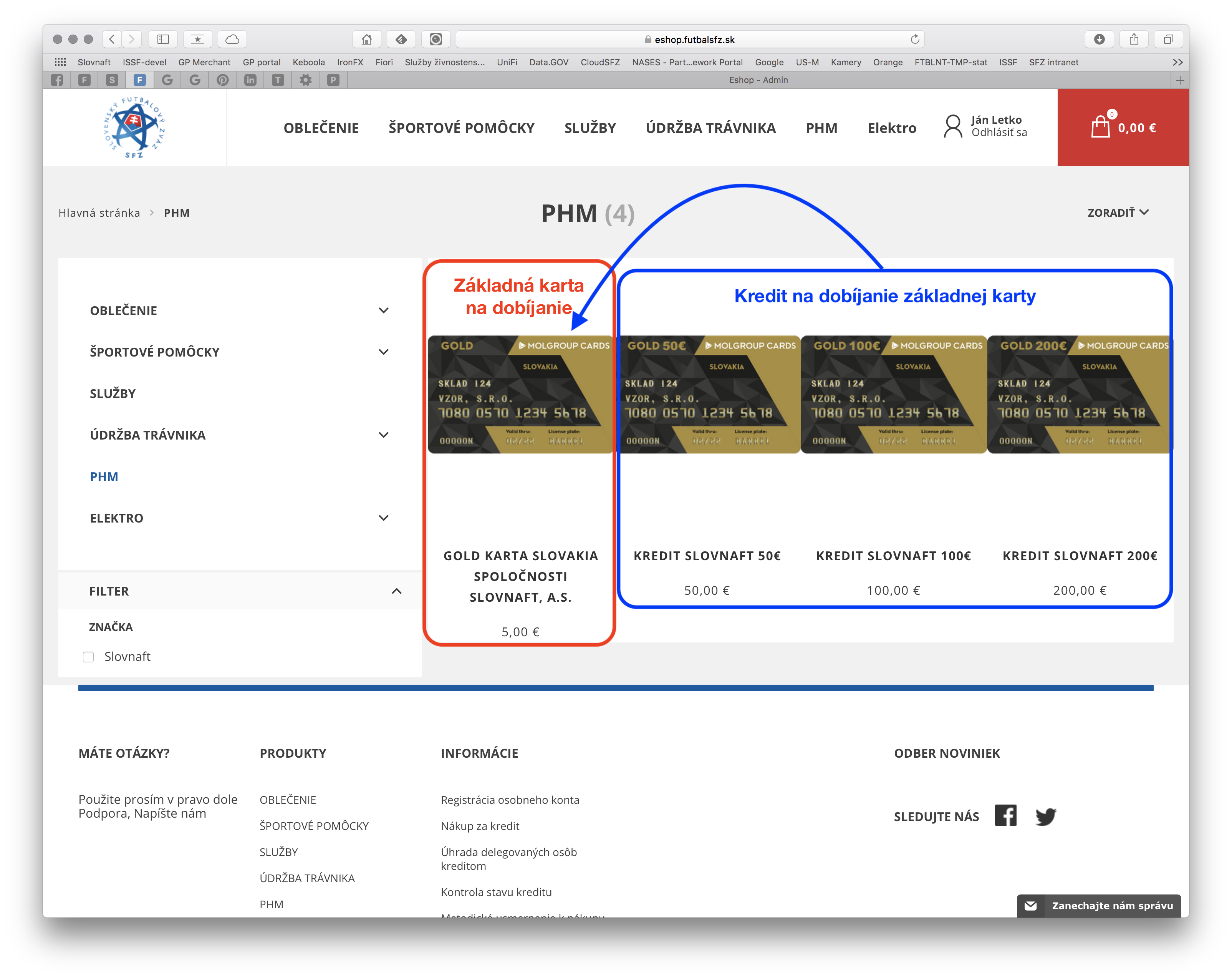Open Kontrola stavu kreditu footer link

[x=496, y=891]
